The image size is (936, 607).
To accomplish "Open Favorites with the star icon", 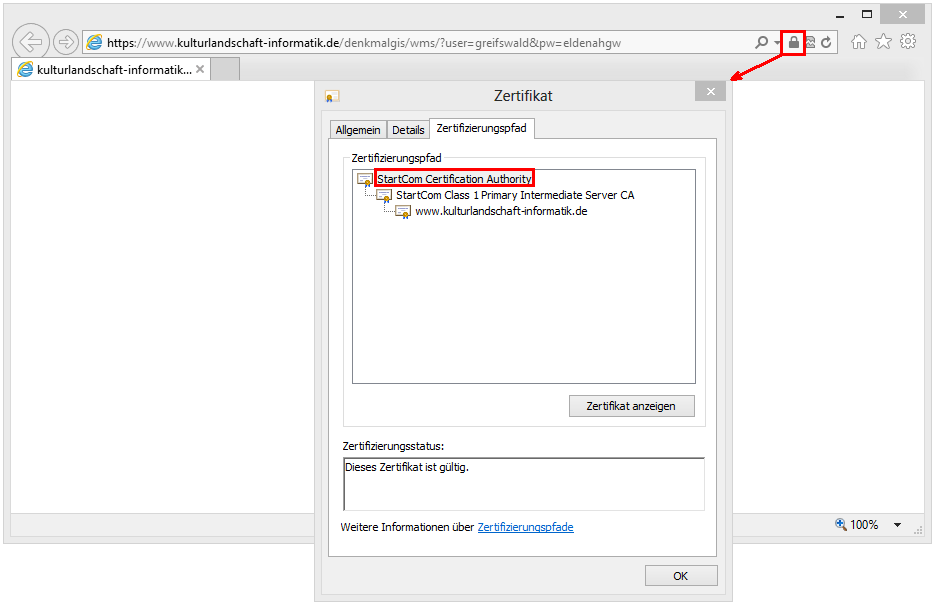I will coord(883,41).
